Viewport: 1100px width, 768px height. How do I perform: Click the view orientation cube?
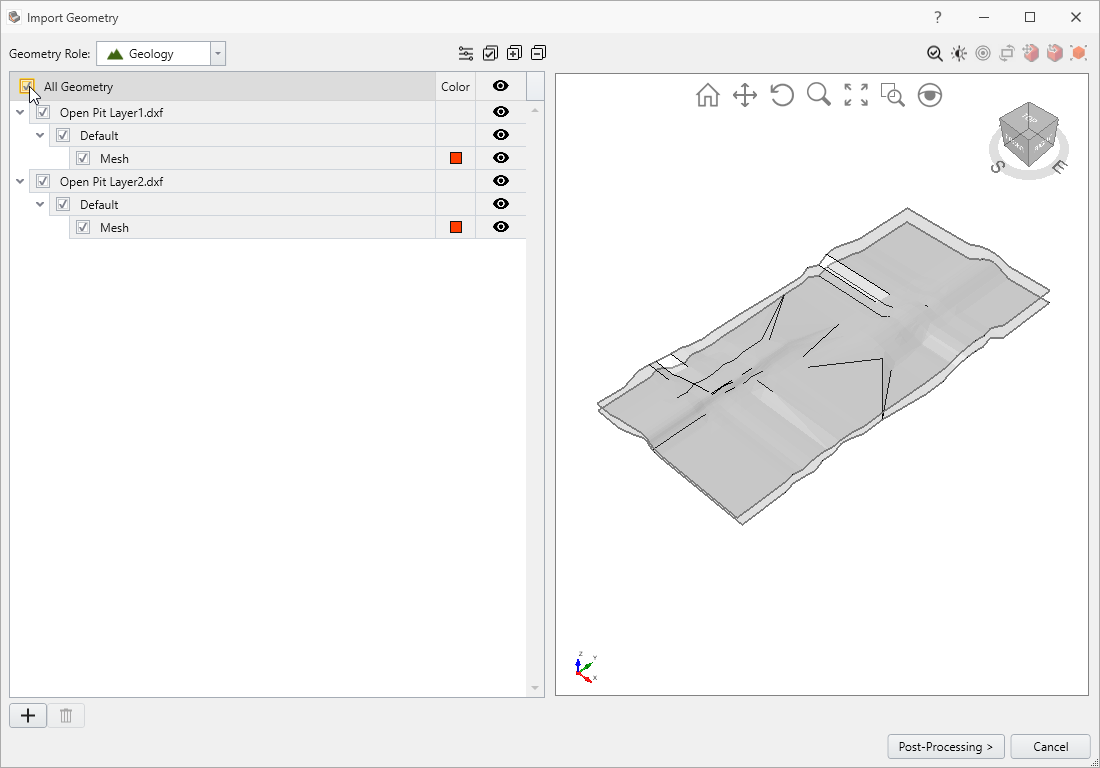tap(1028, 134)
